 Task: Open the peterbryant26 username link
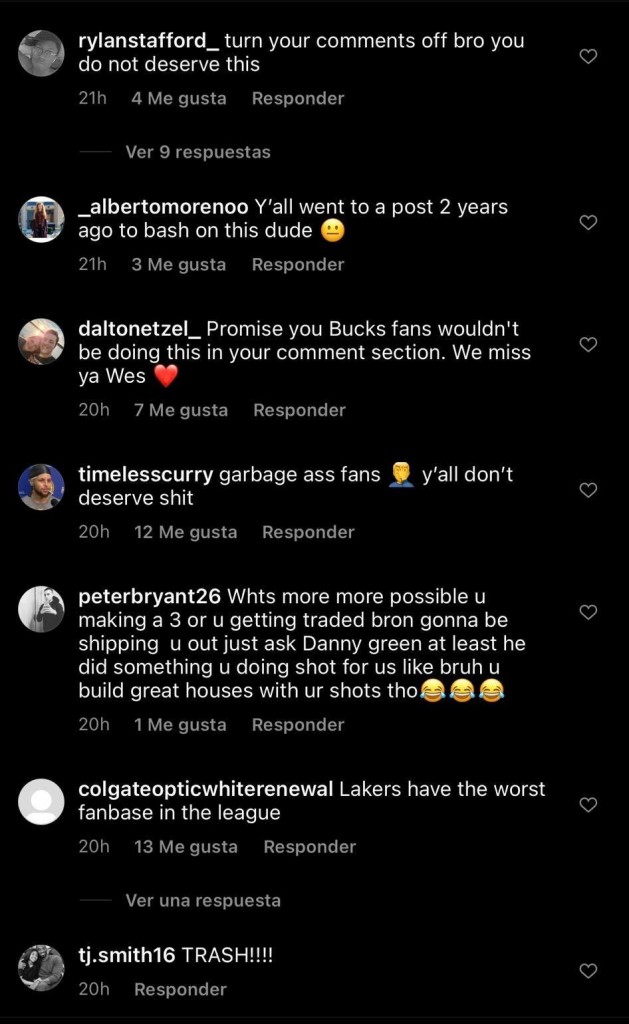pos(150,596)
